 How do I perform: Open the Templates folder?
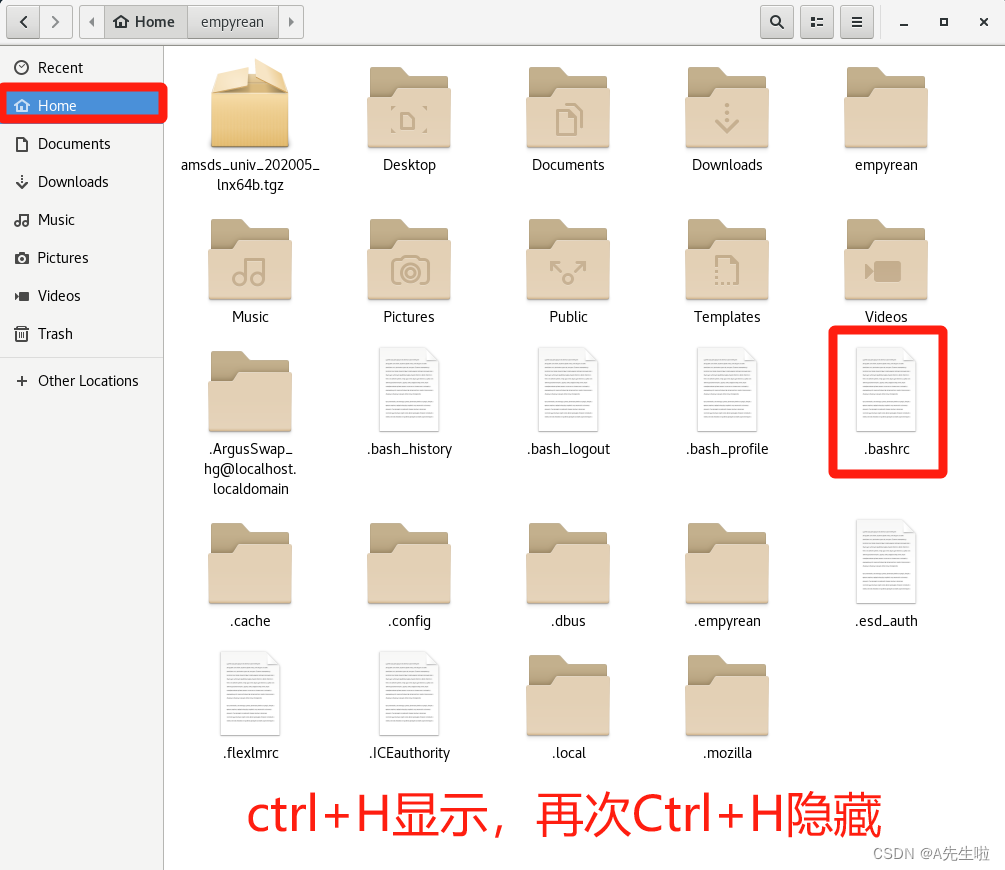tap(727, 260)
